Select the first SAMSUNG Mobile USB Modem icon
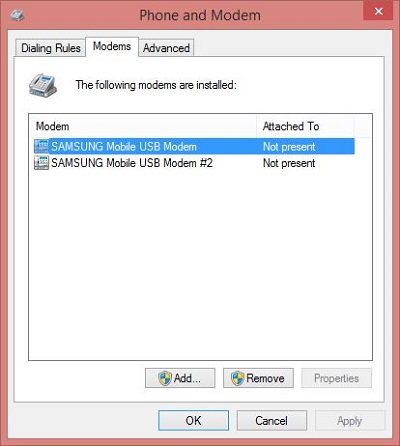400x446 pixels. [x=41, y=146]
